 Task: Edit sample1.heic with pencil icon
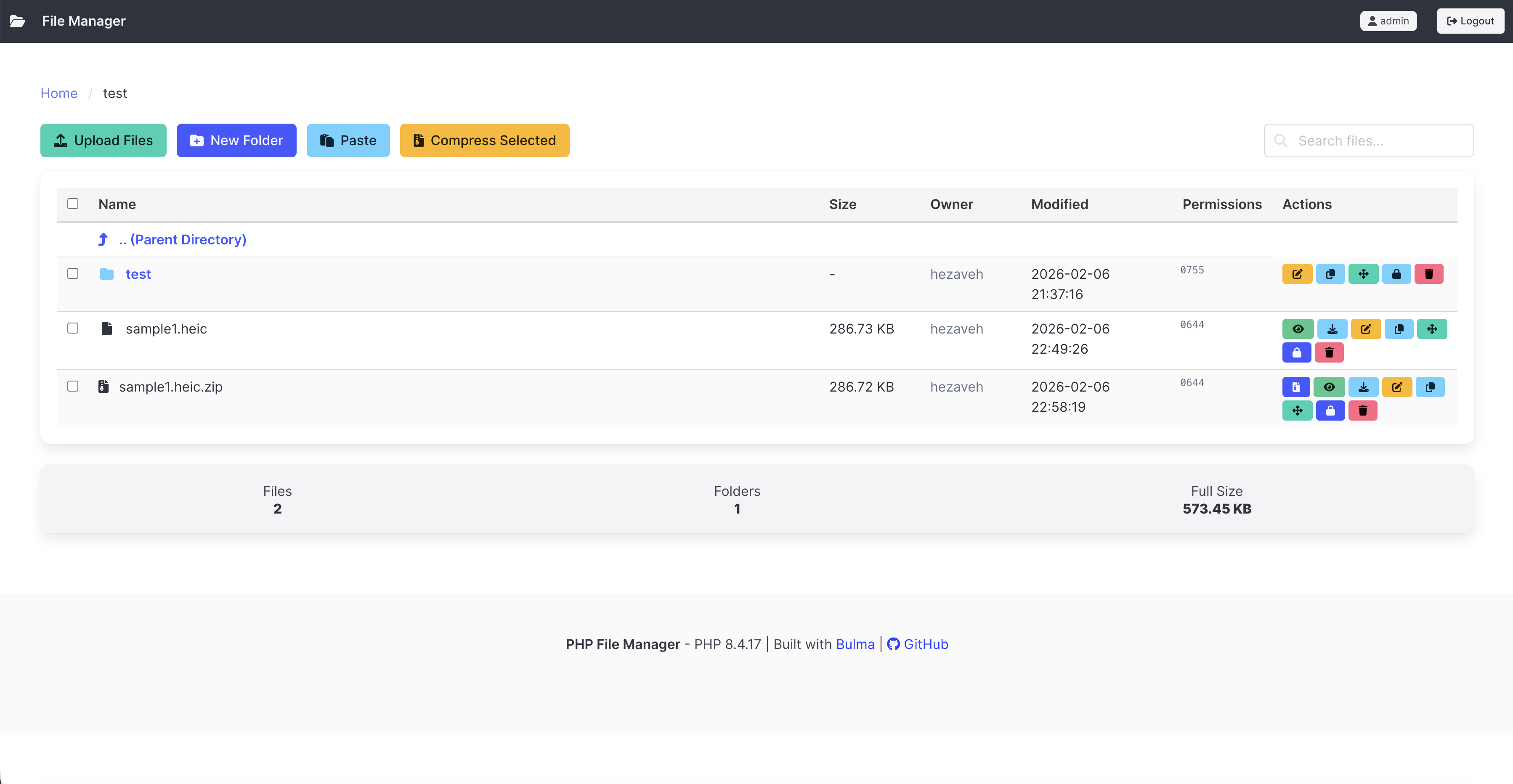click(1366, 328)
